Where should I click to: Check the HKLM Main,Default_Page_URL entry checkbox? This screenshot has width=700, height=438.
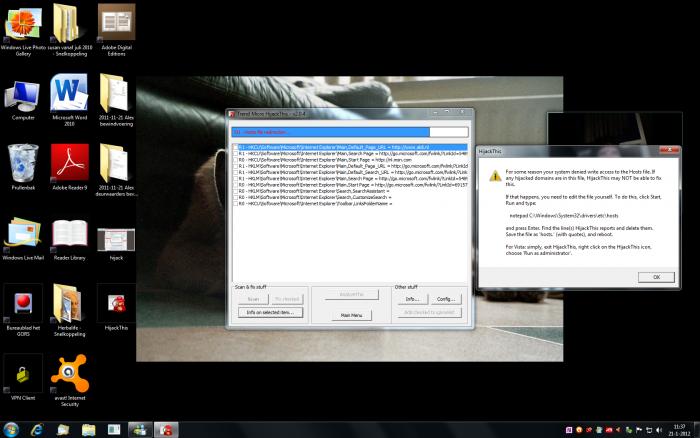click(235, 166)
